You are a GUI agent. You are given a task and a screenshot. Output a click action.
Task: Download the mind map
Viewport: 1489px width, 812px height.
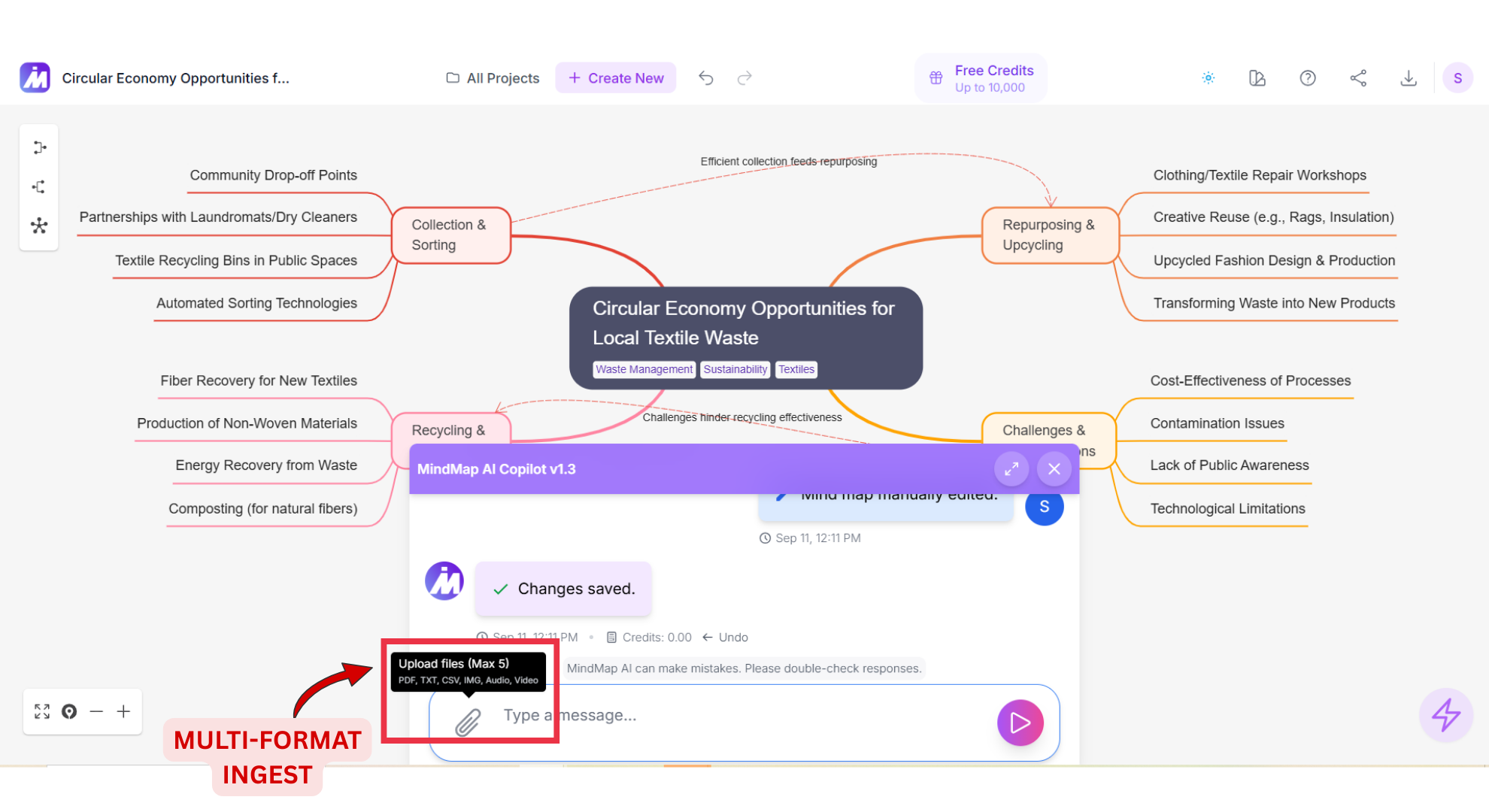coord(1409,78)
